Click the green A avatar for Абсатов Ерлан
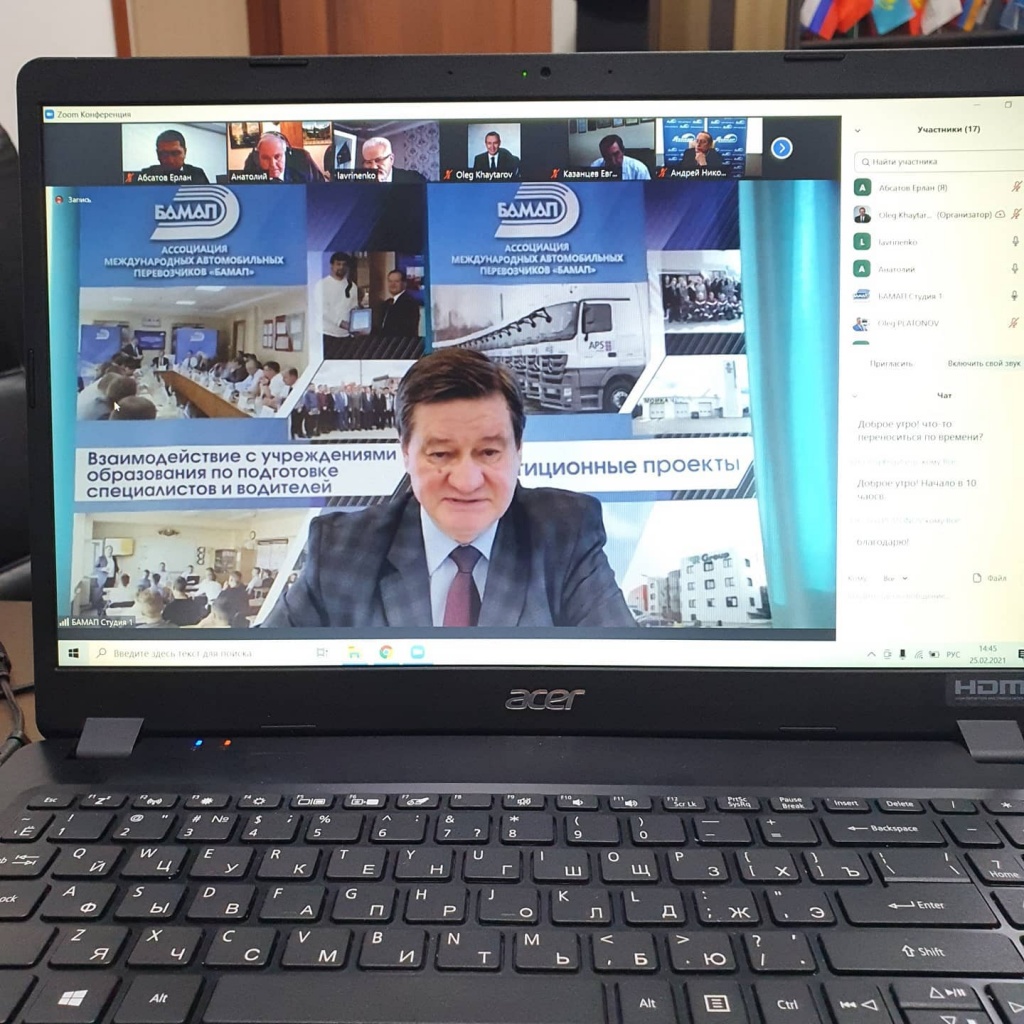This screenshot has height=1024, width=1024. [x=862, y=188]
